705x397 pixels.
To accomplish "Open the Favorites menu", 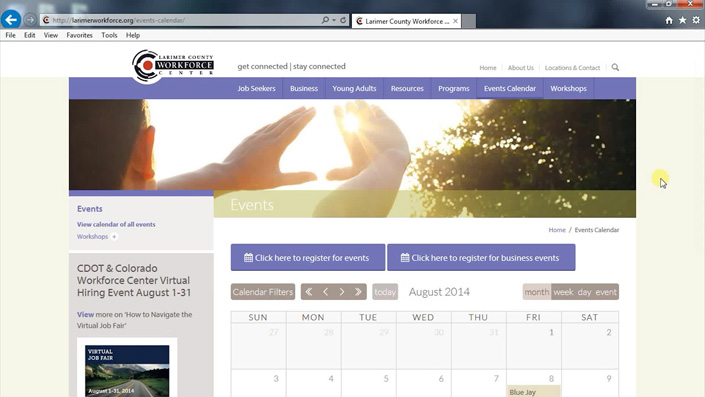I will (x=79, y=35).
